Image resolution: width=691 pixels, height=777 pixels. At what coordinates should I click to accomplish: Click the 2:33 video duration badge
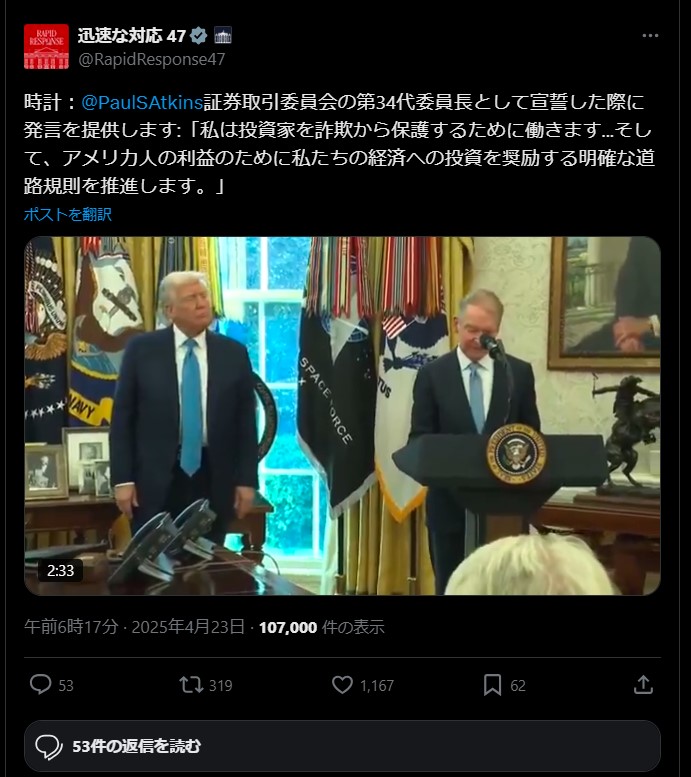(60, 570)
